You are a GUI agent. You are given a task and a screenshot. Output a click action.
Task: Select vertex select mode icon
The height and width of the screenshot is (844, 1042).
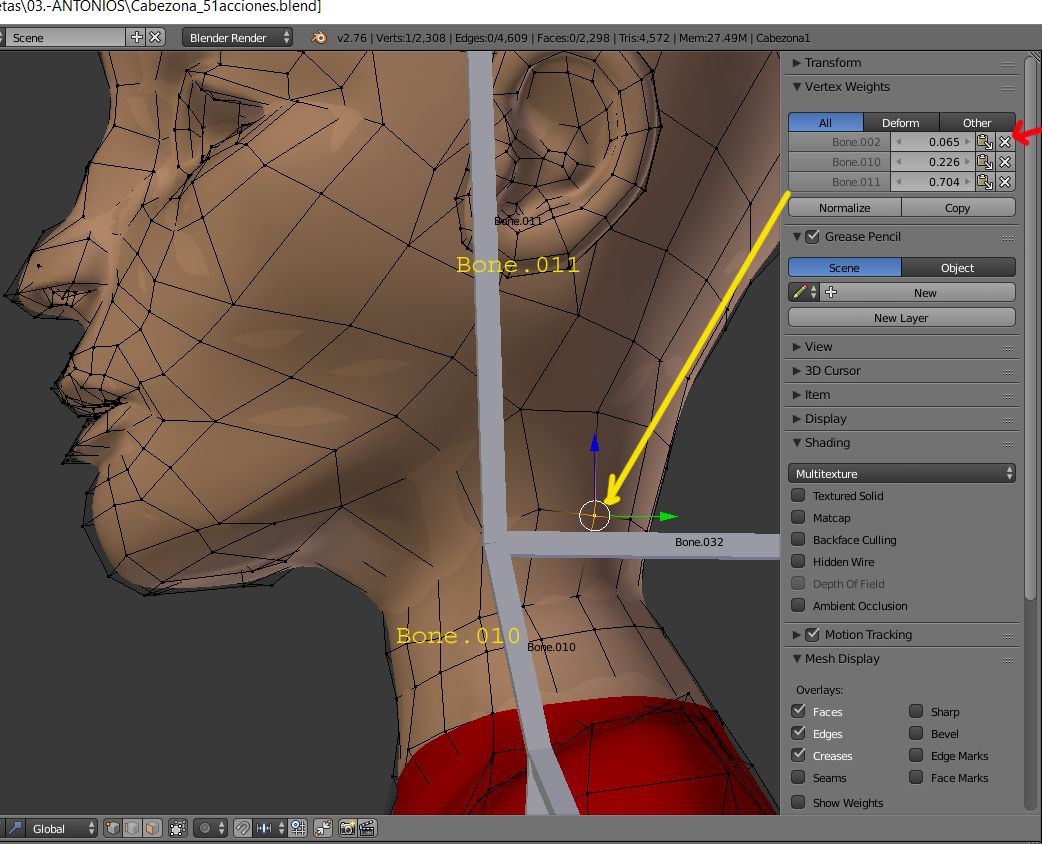pos(113,828)
